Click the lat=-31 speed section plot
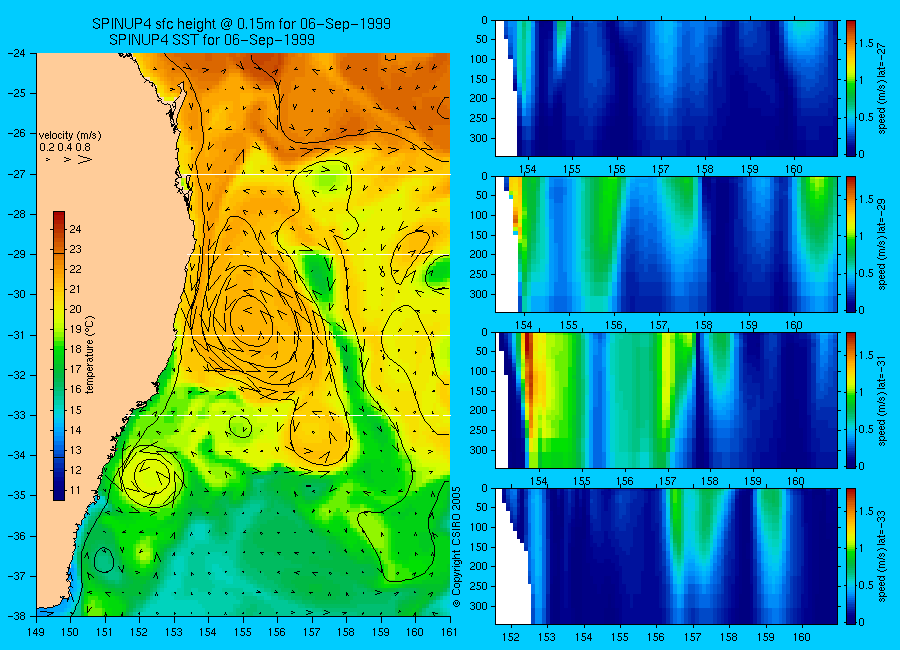This screenshot has height=650, width=900. [666, 400]
